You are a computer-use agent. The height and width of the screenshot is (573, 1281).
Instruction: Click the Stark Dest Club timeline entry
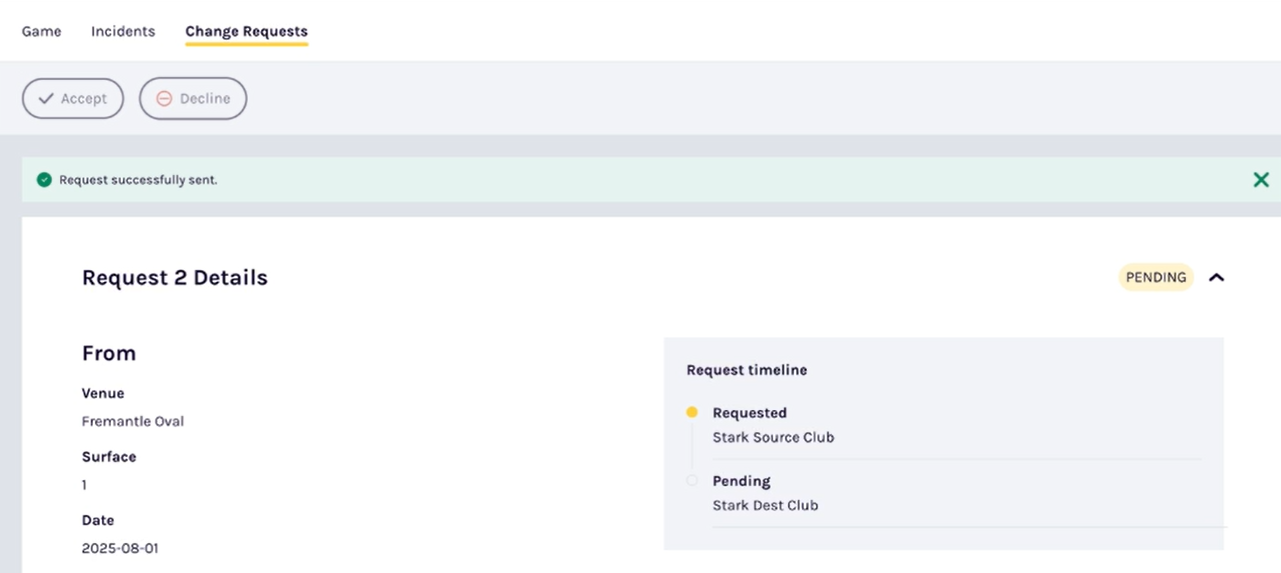point(765,505)
